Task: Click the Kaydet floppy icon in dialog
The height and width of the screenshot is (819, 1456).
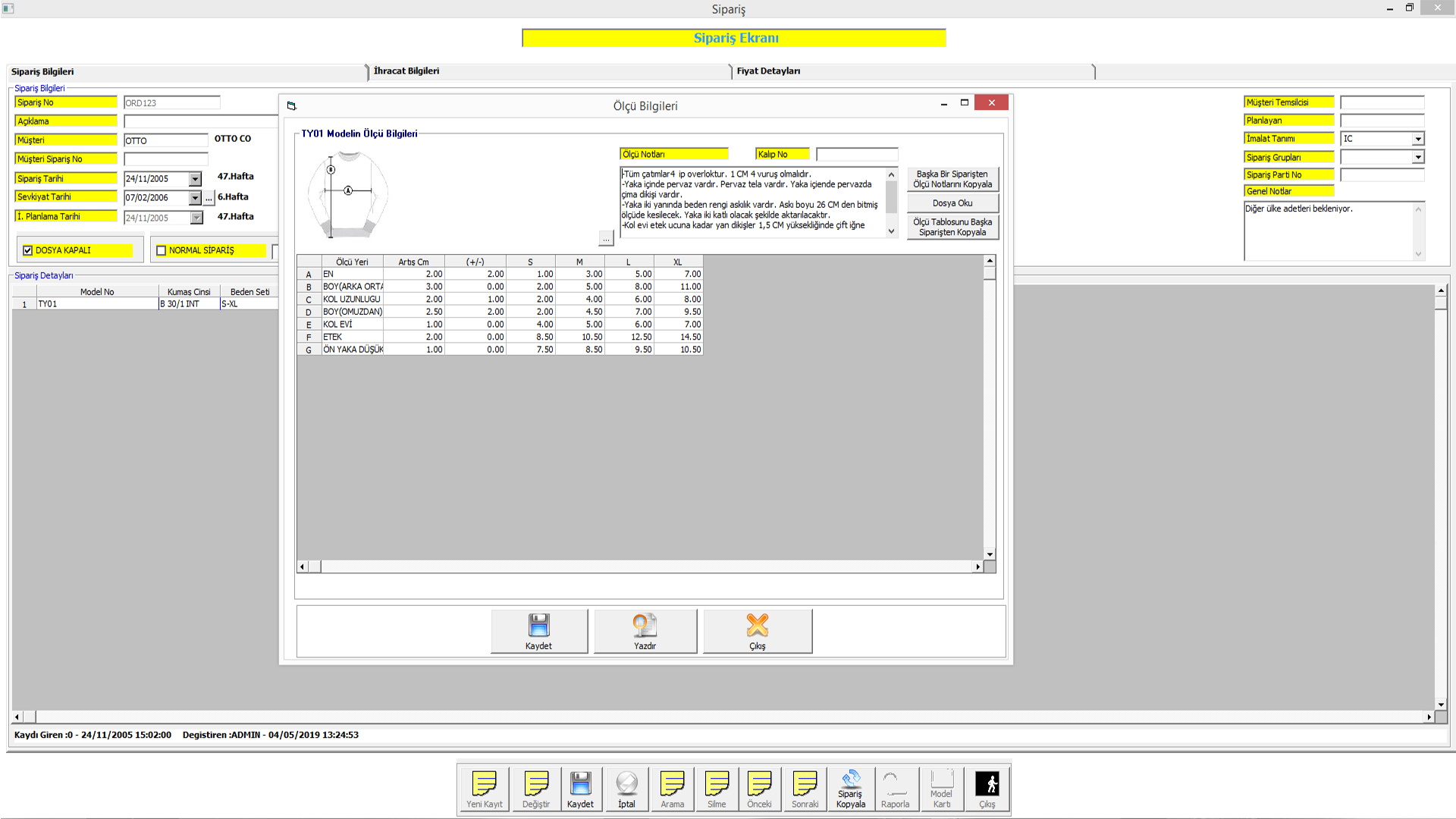Action: click(538, 626)
